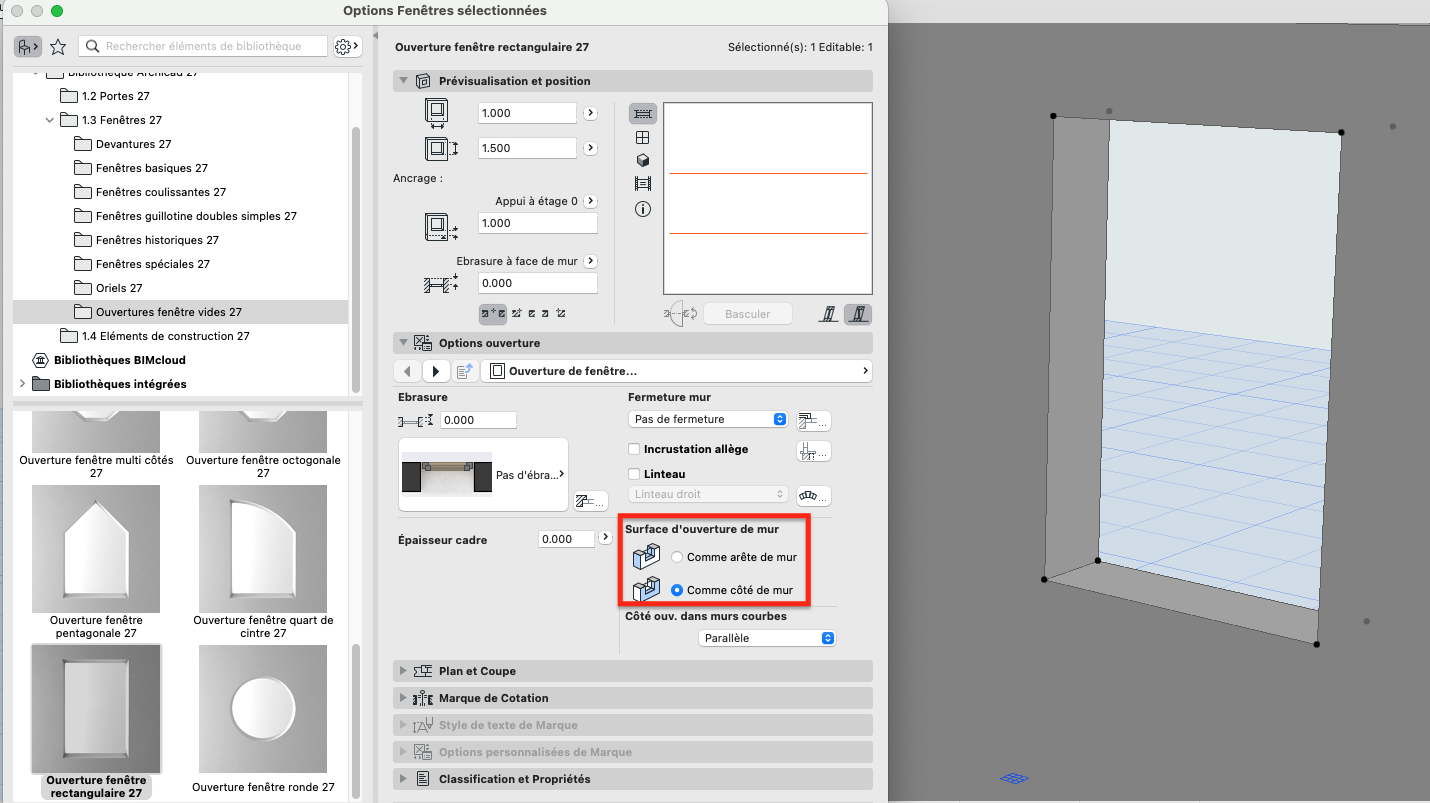Viewport: 1430px width, 803px height.
Task: Open lintel shape settings icon button
Action: (813, 495)
